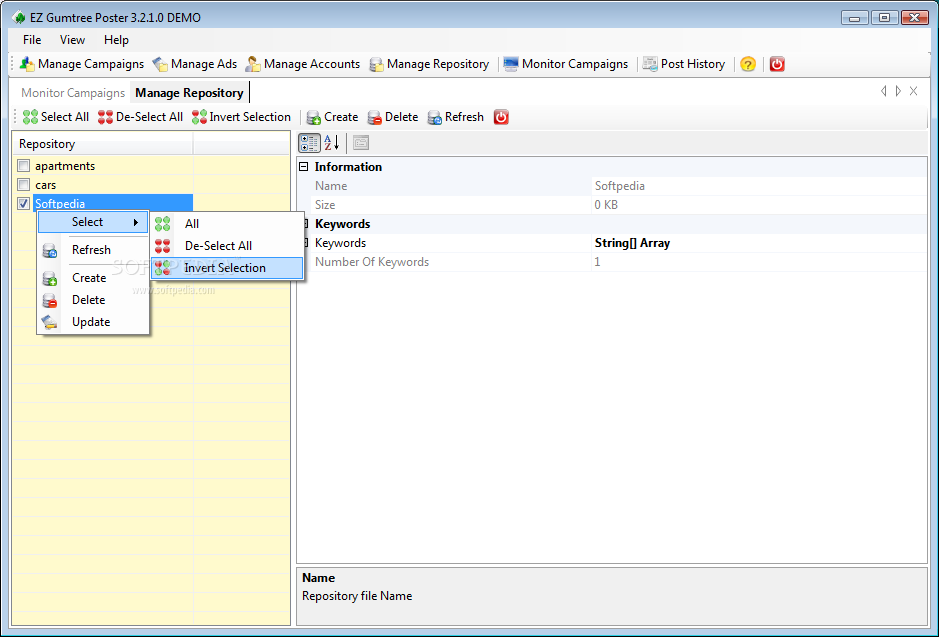Click the property pages icon
The height and width of the screenshot is (637, 939).
coord(361,142)
